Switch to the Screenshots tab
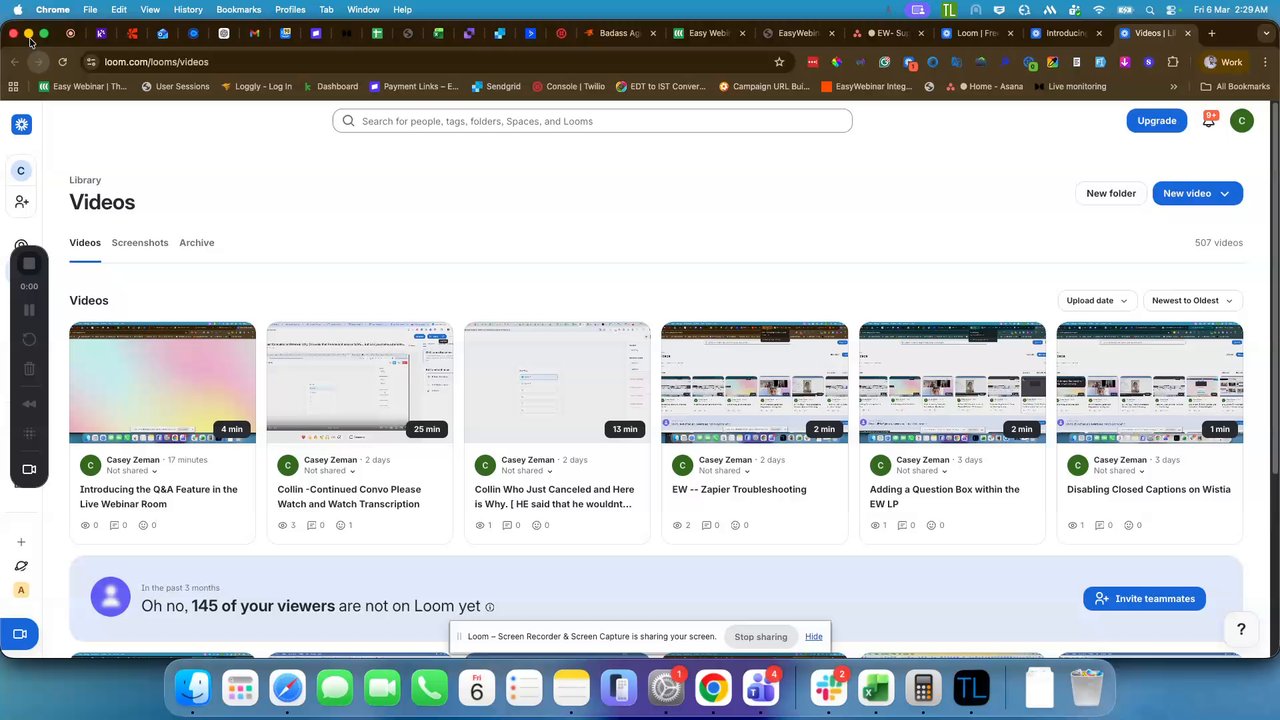Screen dimensions: 1280x720 pos(140,243)
